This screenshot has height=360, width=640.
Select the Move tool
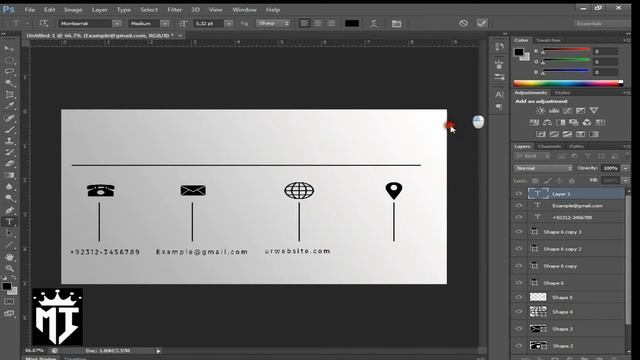point(9,49)
